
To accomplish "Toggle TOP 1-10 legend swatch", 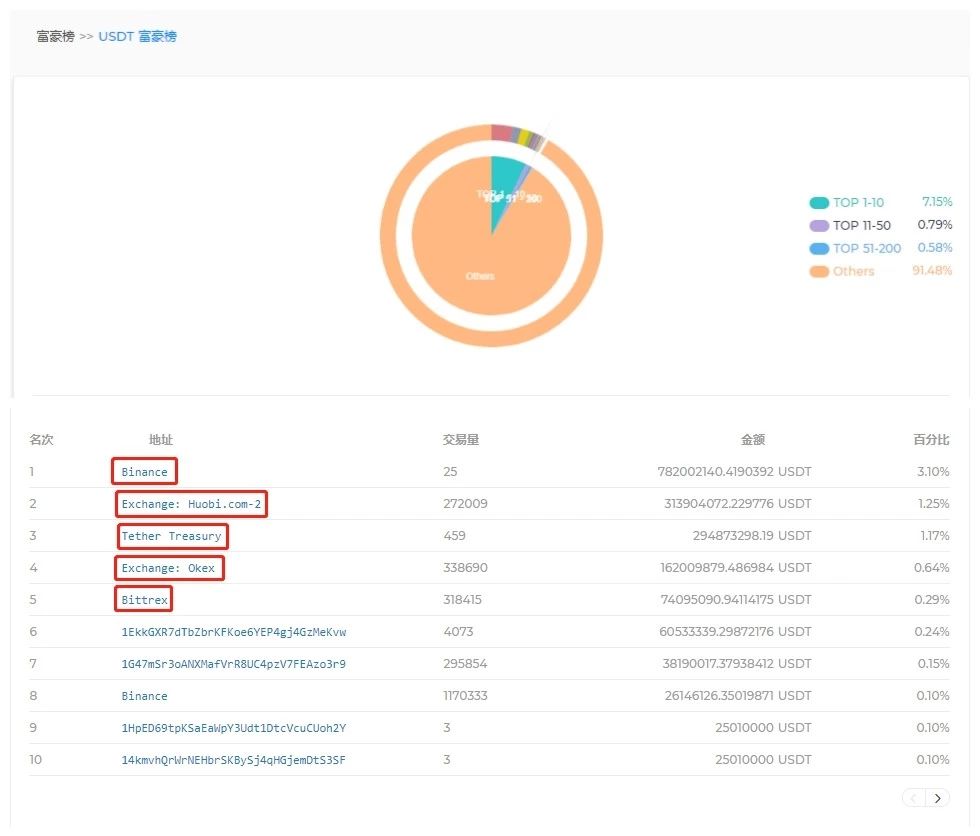I will 819,203.
